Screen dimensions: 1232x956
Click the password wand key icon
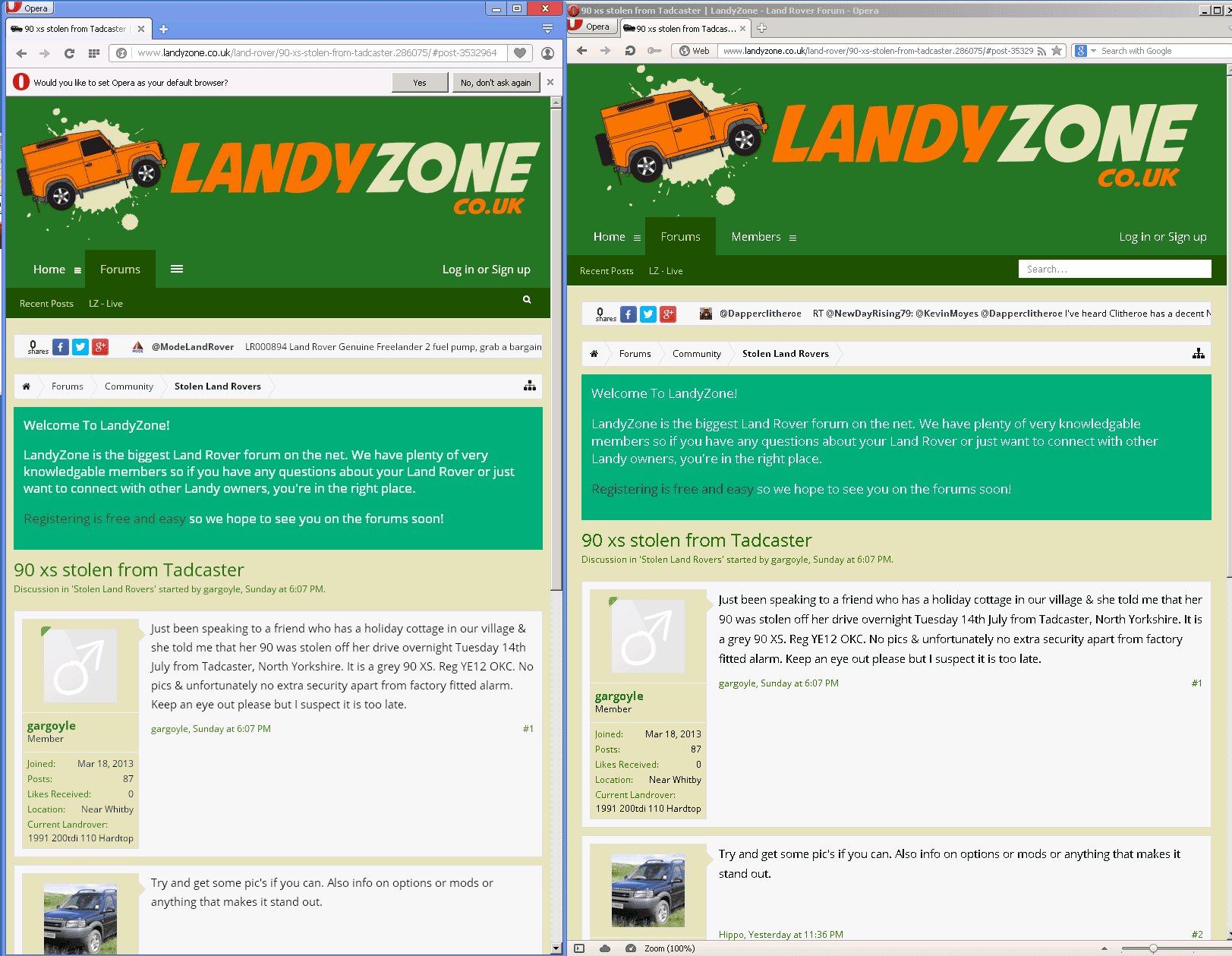pos(654,51)
